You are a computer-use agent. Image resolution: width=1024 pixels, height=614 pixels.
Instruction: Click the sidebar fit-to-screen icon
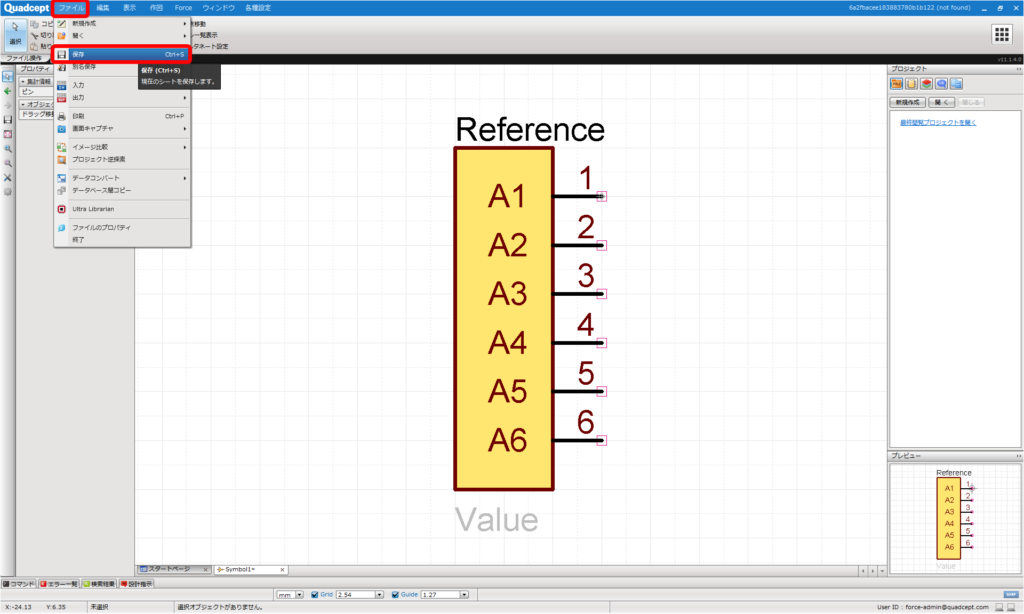pyautogui.click(x=8, y=134)
